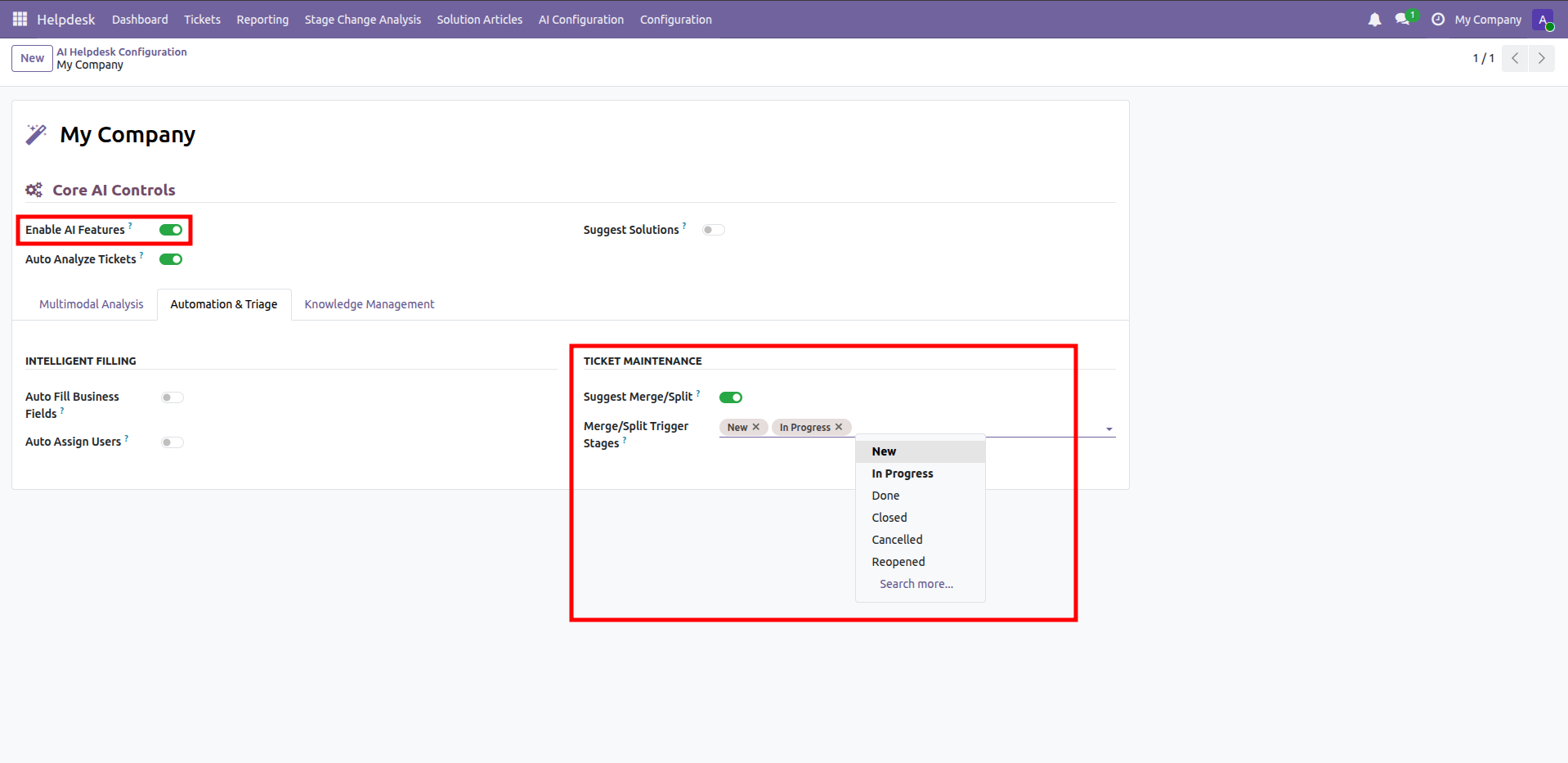Show help tooltip for Merge/Split Trigger Stages
This screenshot has width=1568, height=763.
pos(625,439)
